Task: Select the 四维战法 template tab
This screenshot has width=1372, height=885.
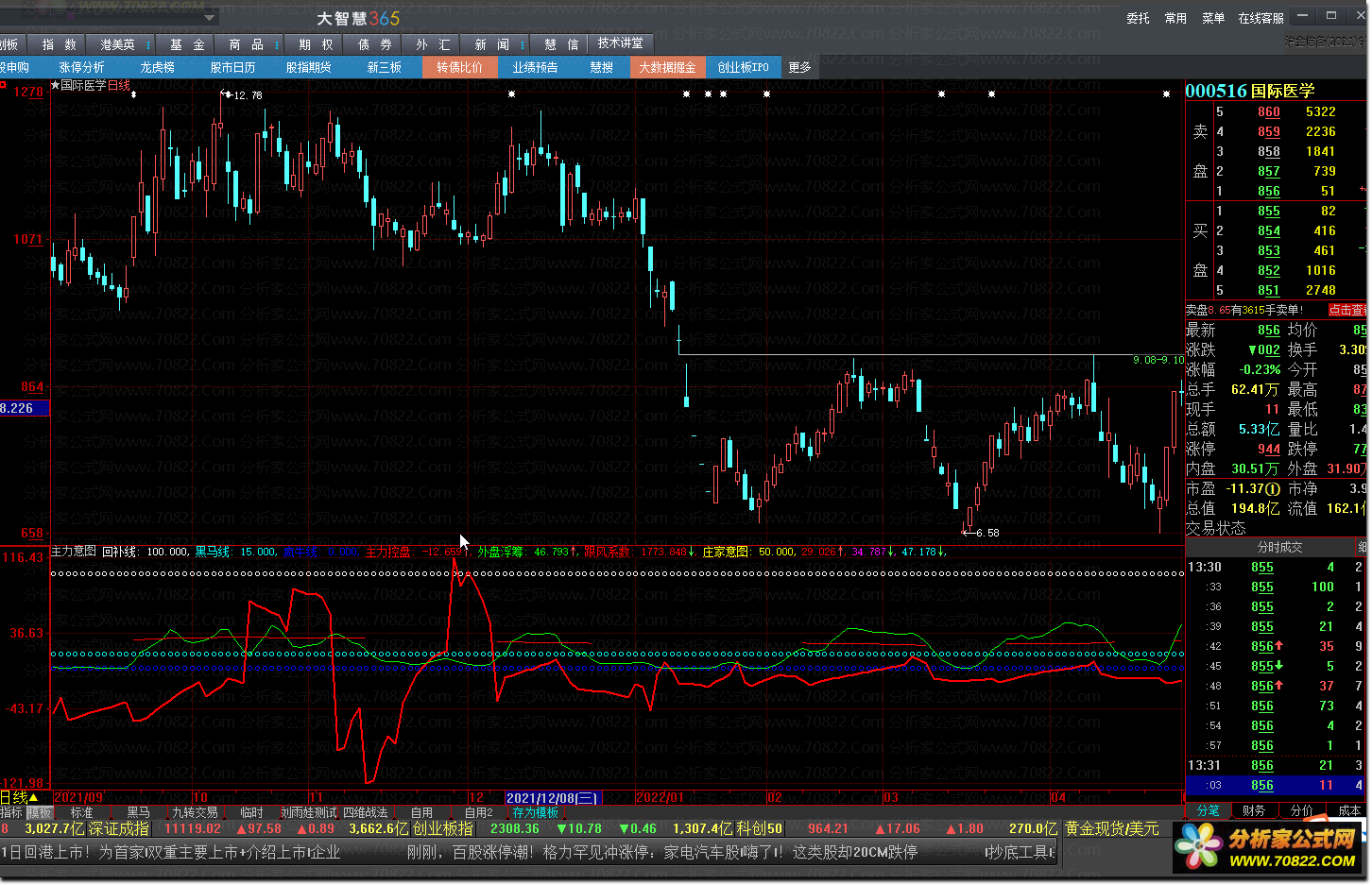Action: pos(365,812)
